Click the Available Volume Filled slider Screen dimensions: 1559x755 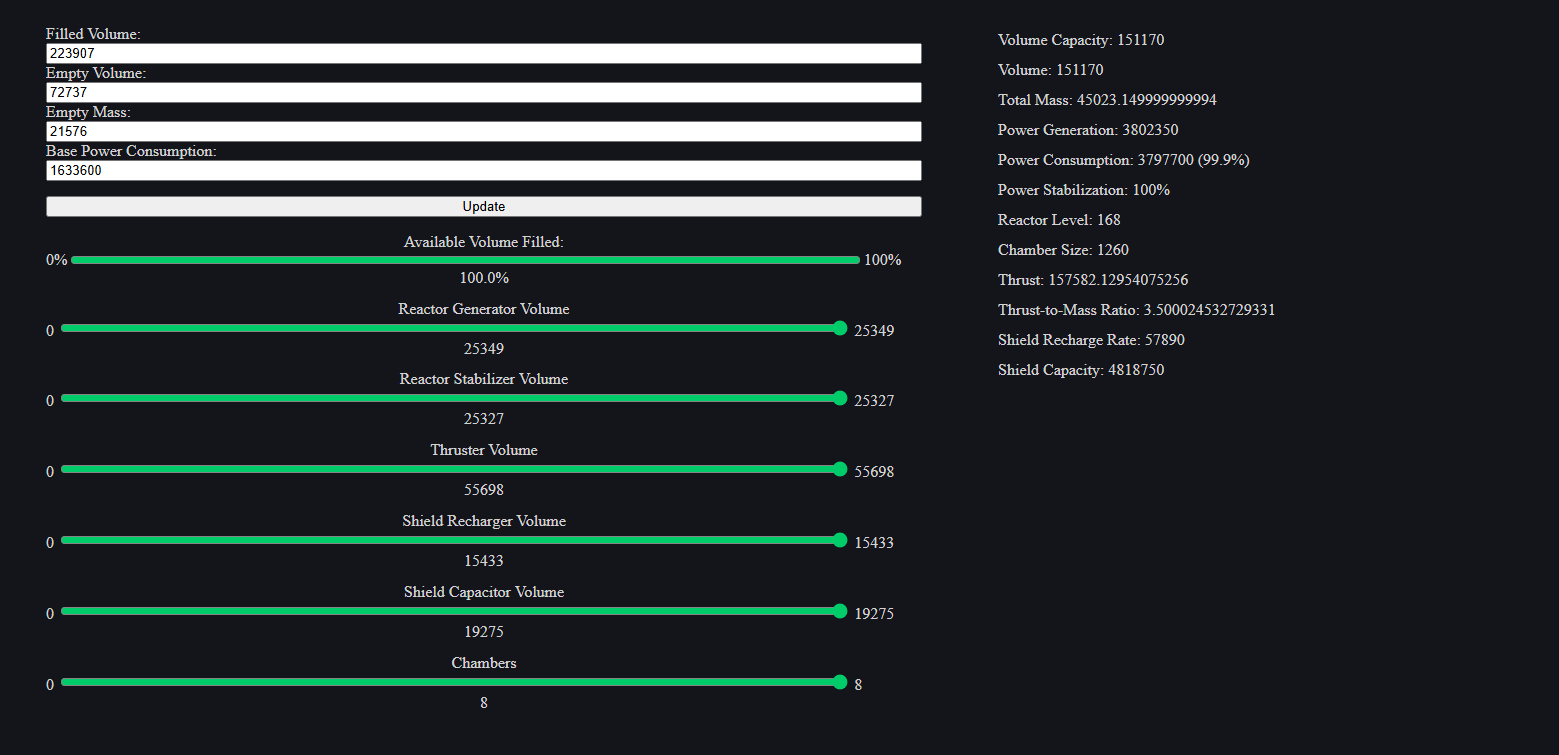[465, 260]
